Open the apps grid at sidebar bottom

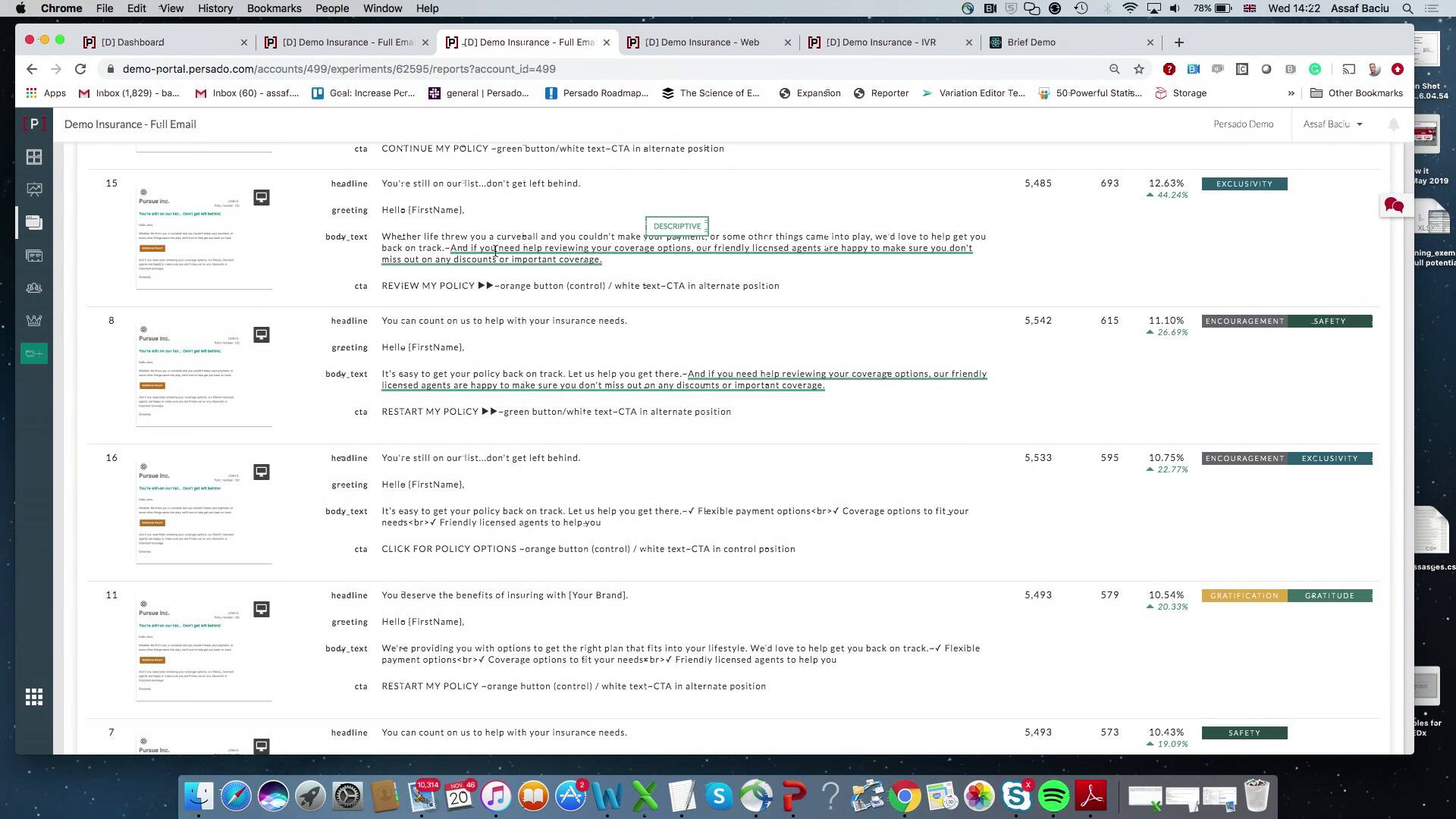(34, 697)
